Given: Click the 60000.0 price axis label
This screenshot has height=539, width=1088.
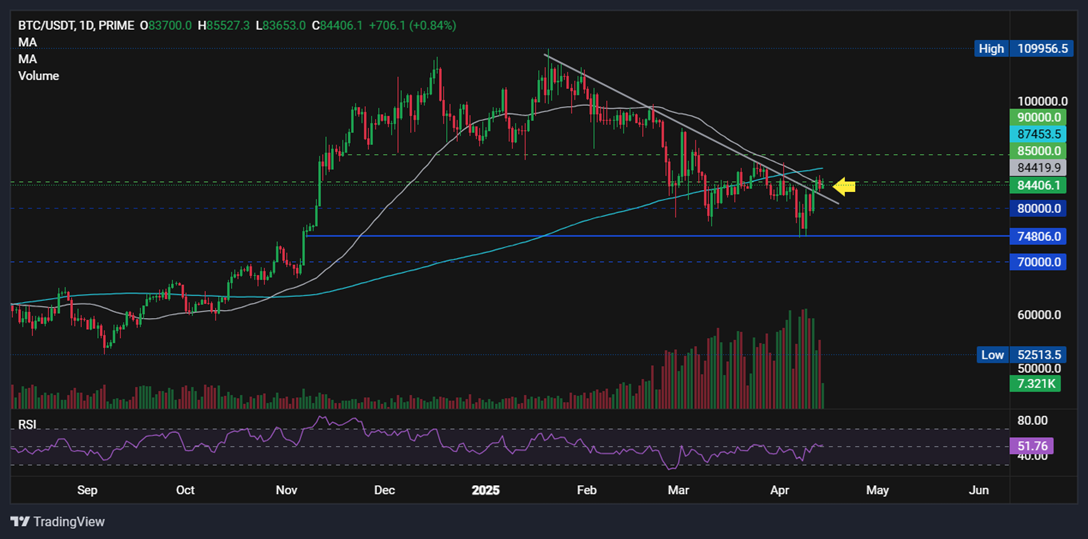Looking at the screenshot, I should [x=1038, y=314].
